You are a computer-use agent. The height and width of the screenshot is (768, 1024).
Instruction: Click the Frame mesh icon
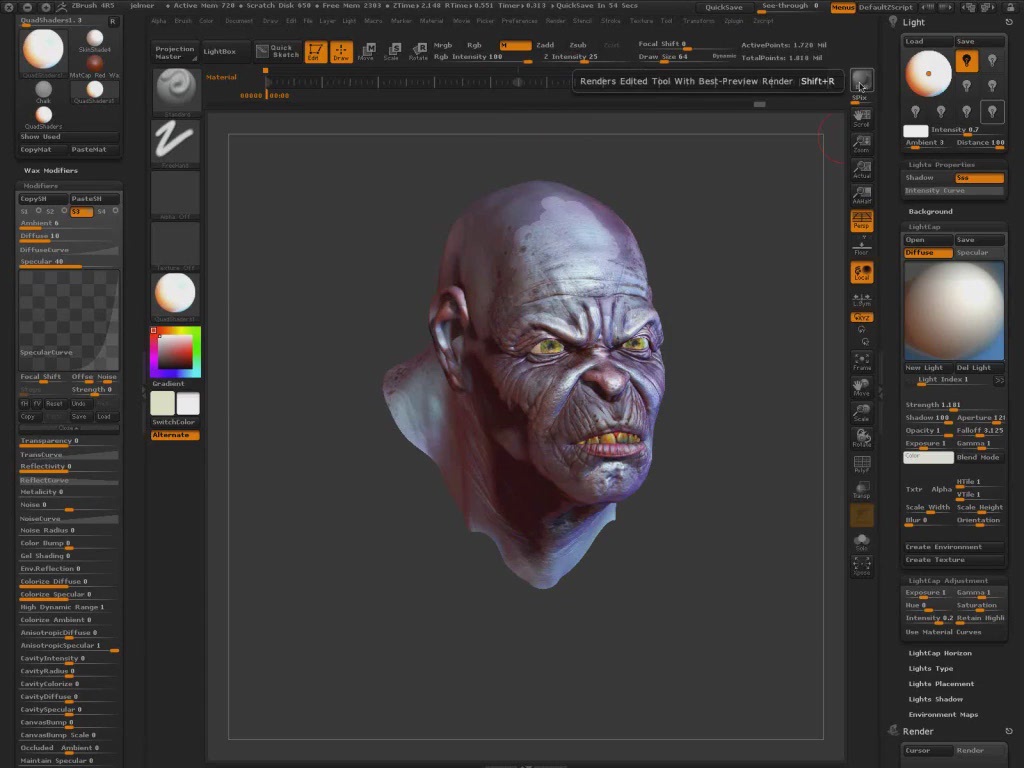coord(861,362)
